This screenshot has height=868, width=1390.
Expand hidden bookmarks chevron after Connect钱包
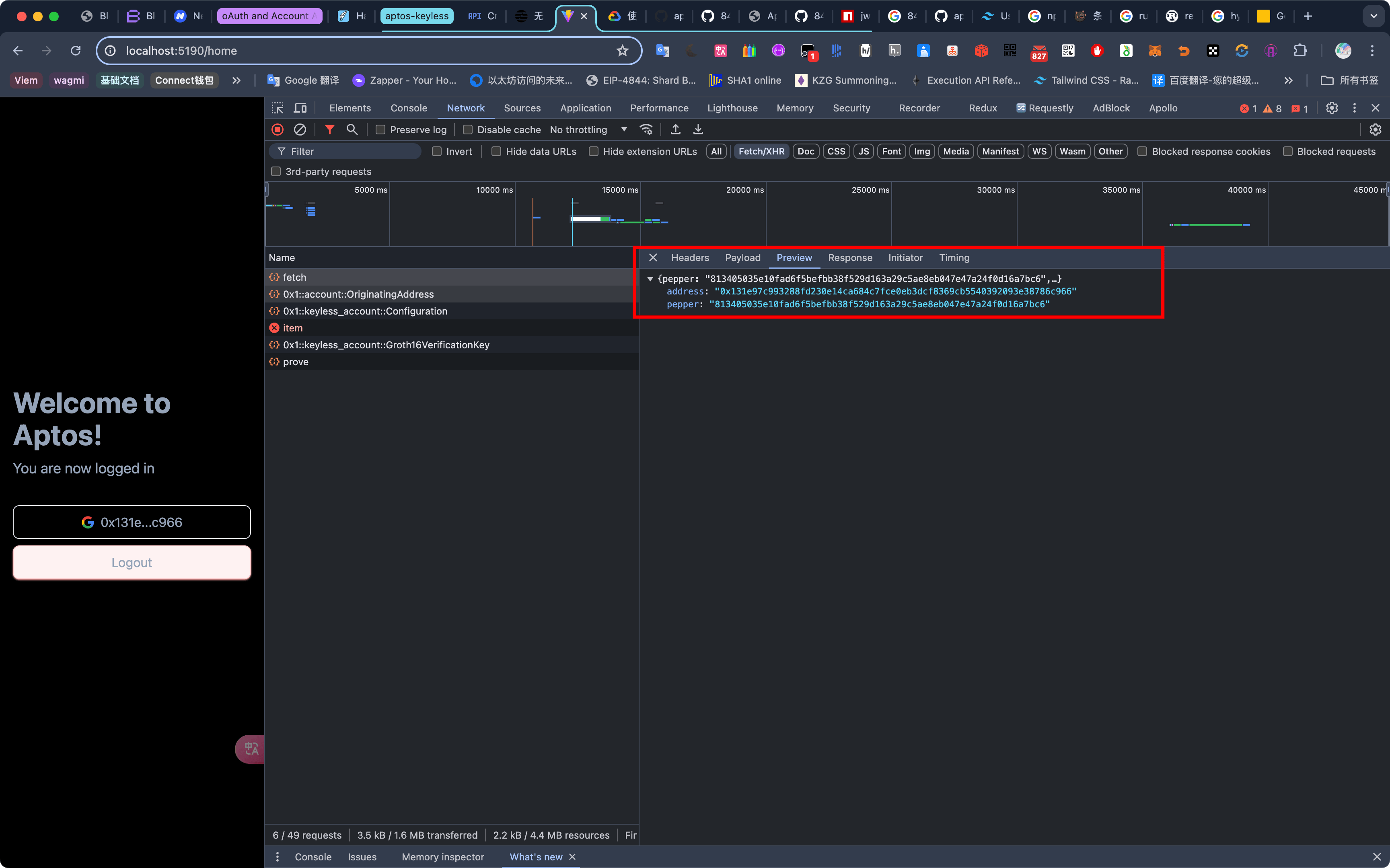click(x=236, y=80)
